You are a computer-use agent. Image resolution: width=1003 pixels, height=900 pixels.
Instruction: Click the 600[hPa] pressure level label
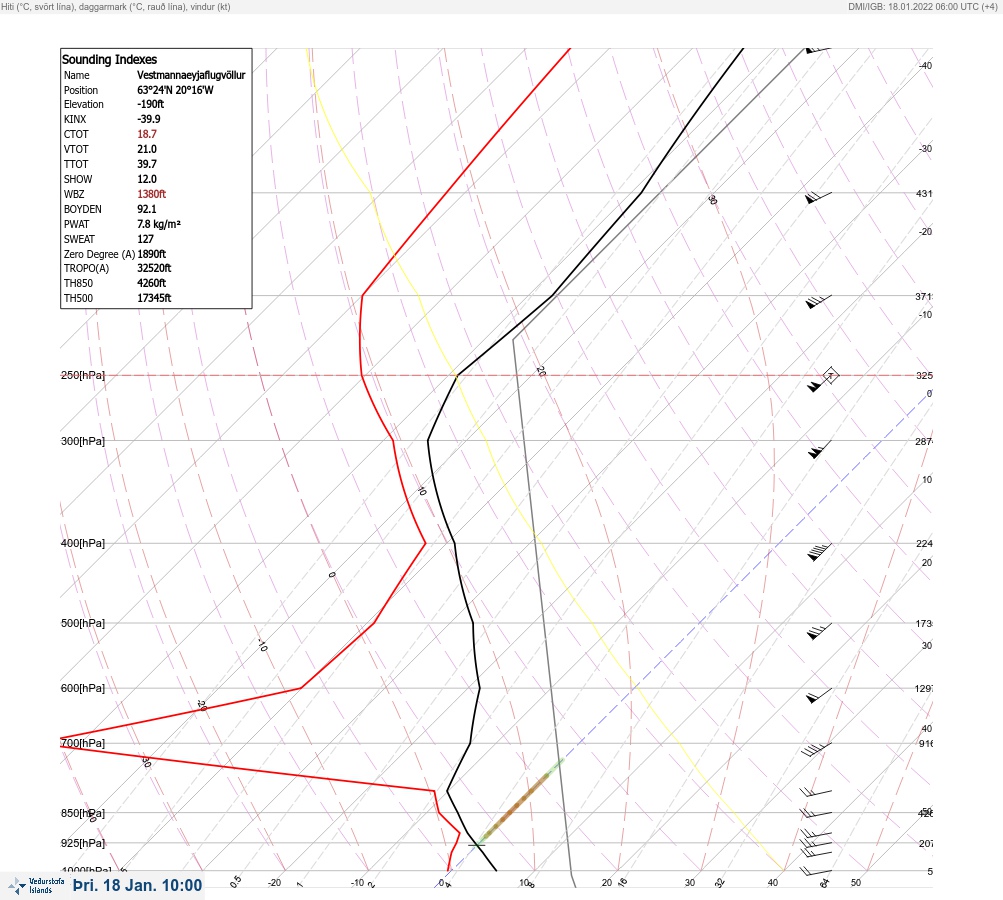click(x=83, y=688)
